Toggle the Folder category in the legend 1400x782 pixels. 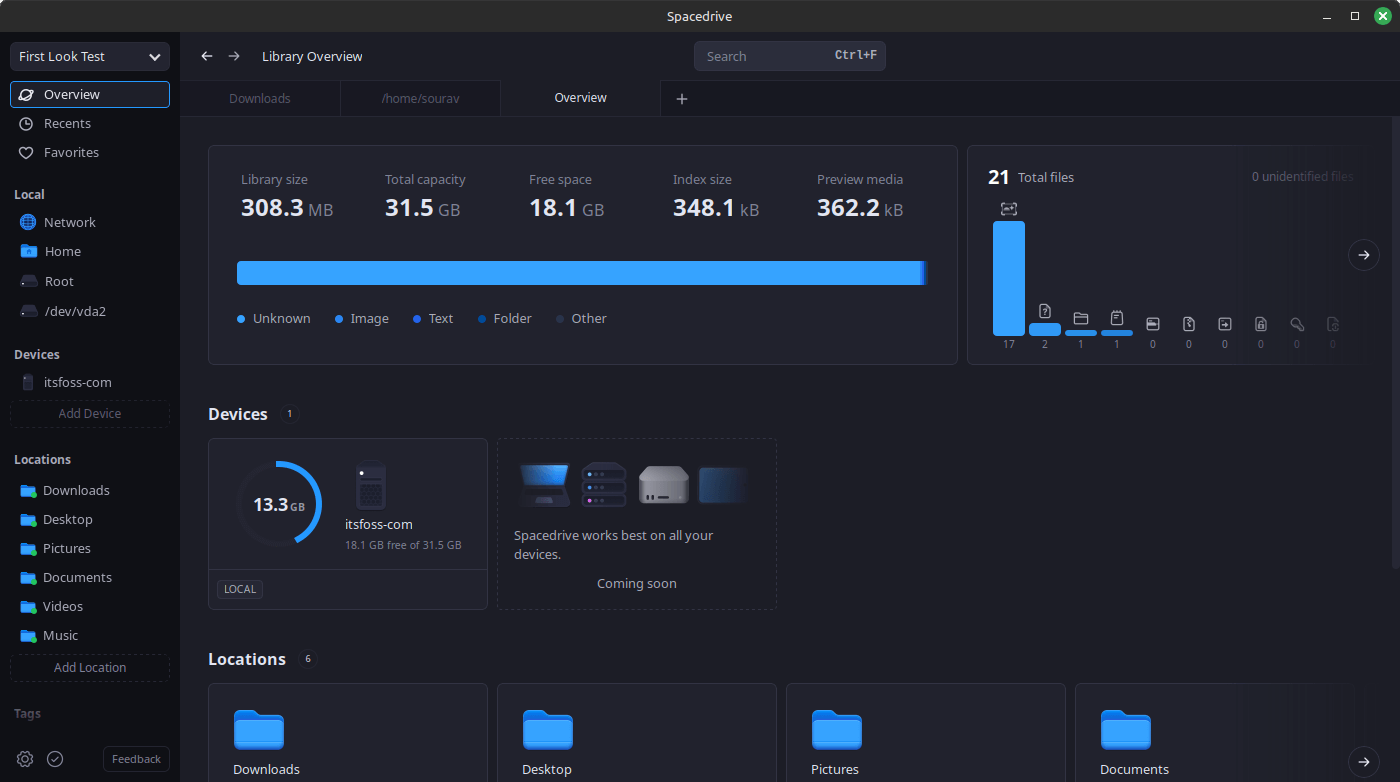pos(504,318)
